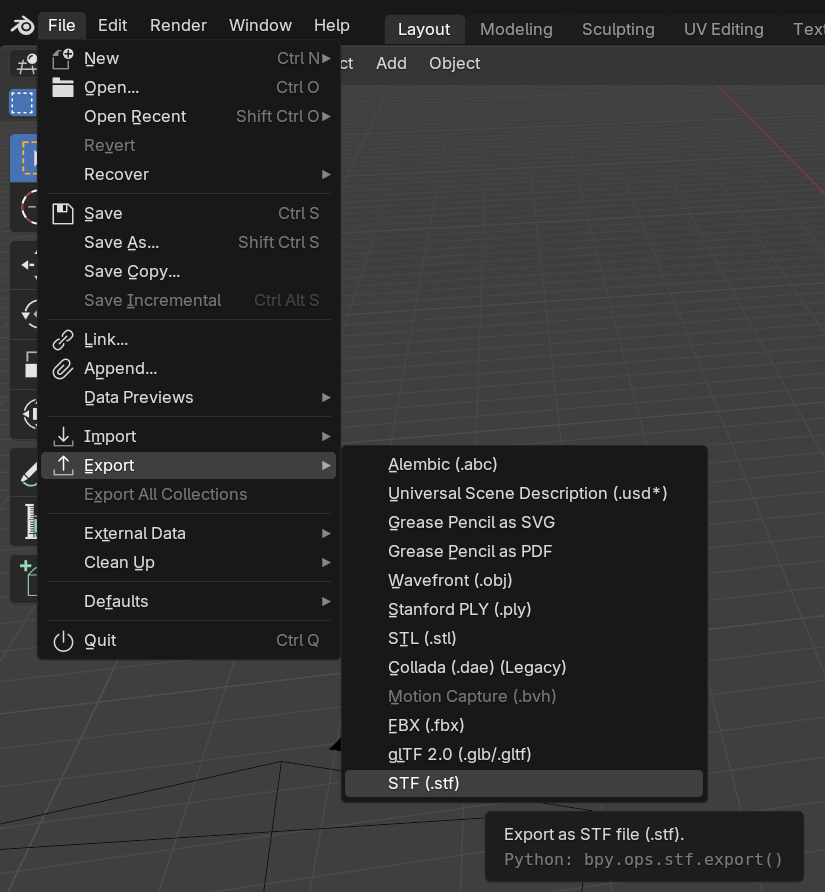Choose Save As... from File menu

pos(188,242)
